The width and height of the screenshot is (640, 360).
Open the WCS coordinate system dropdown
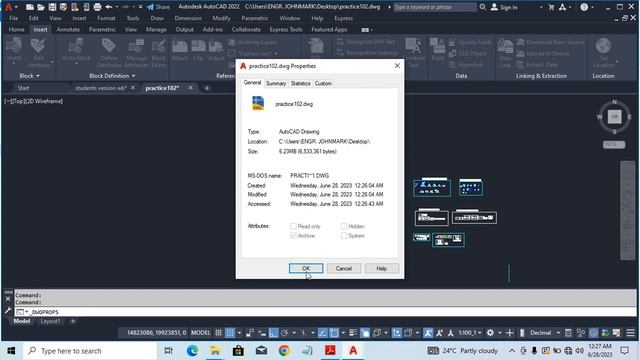coord(614,144)
